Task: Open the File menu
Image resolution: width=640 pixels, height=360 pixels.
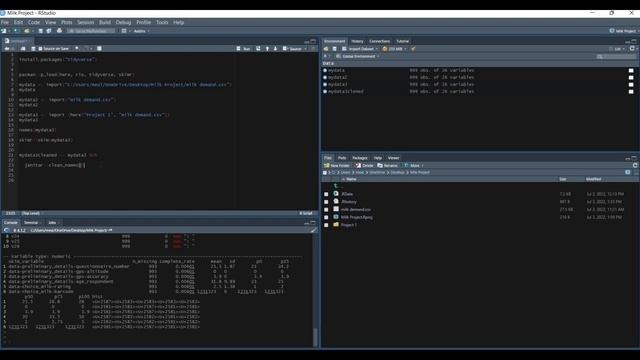Action: 4,22
